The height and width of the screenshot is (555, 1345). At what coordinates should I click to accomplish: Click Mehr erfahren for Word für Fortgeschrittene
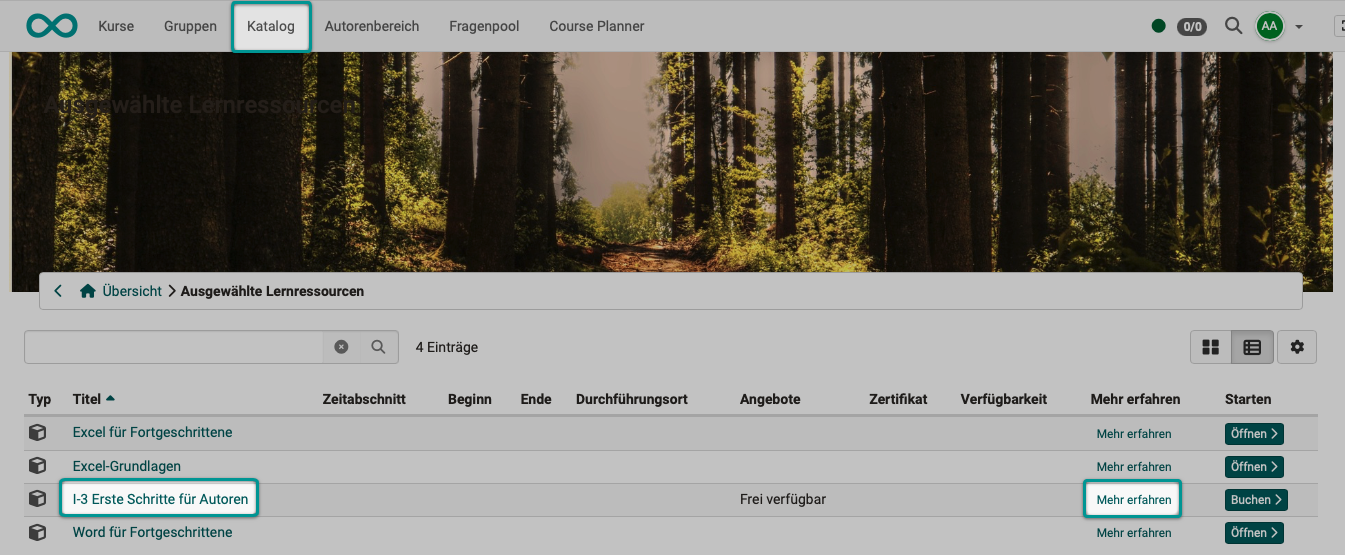[1134, 533]
